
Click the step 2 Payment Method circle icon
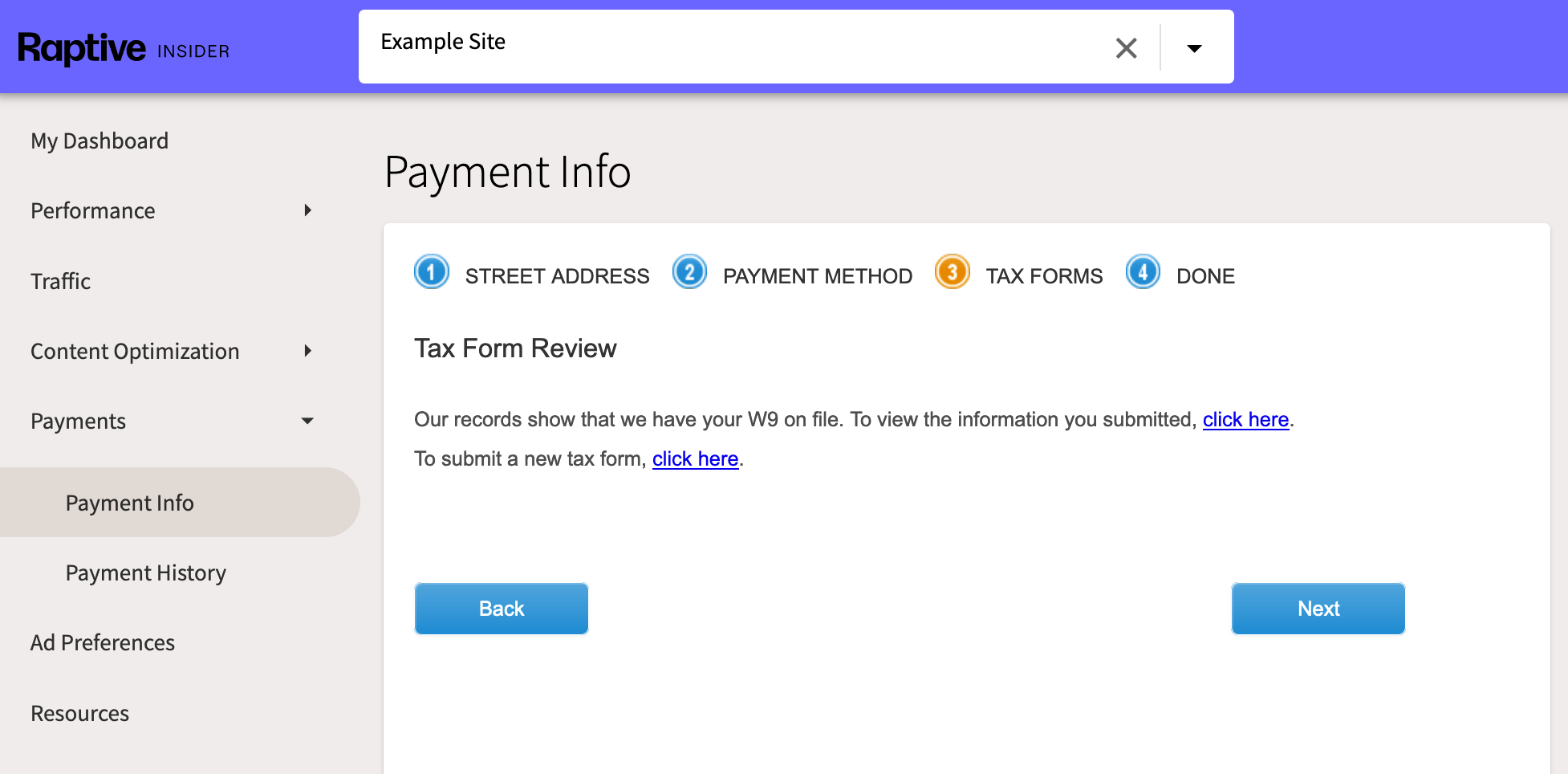(689, 272)
